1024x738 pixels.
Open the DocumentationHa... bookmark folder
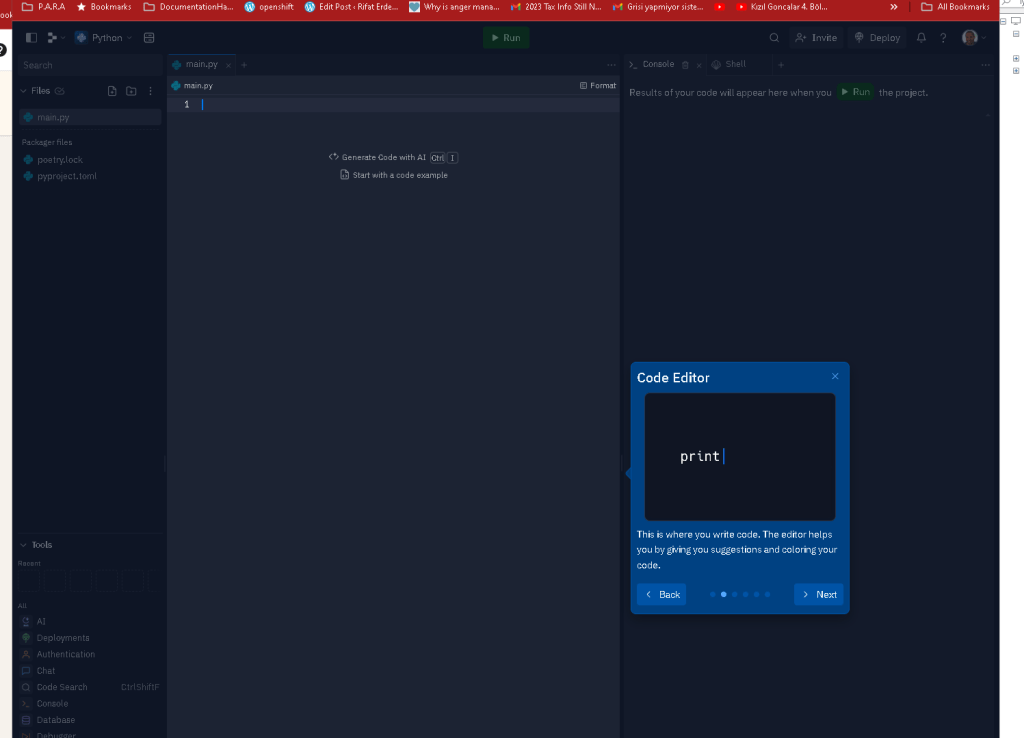(x=188, y=7)
